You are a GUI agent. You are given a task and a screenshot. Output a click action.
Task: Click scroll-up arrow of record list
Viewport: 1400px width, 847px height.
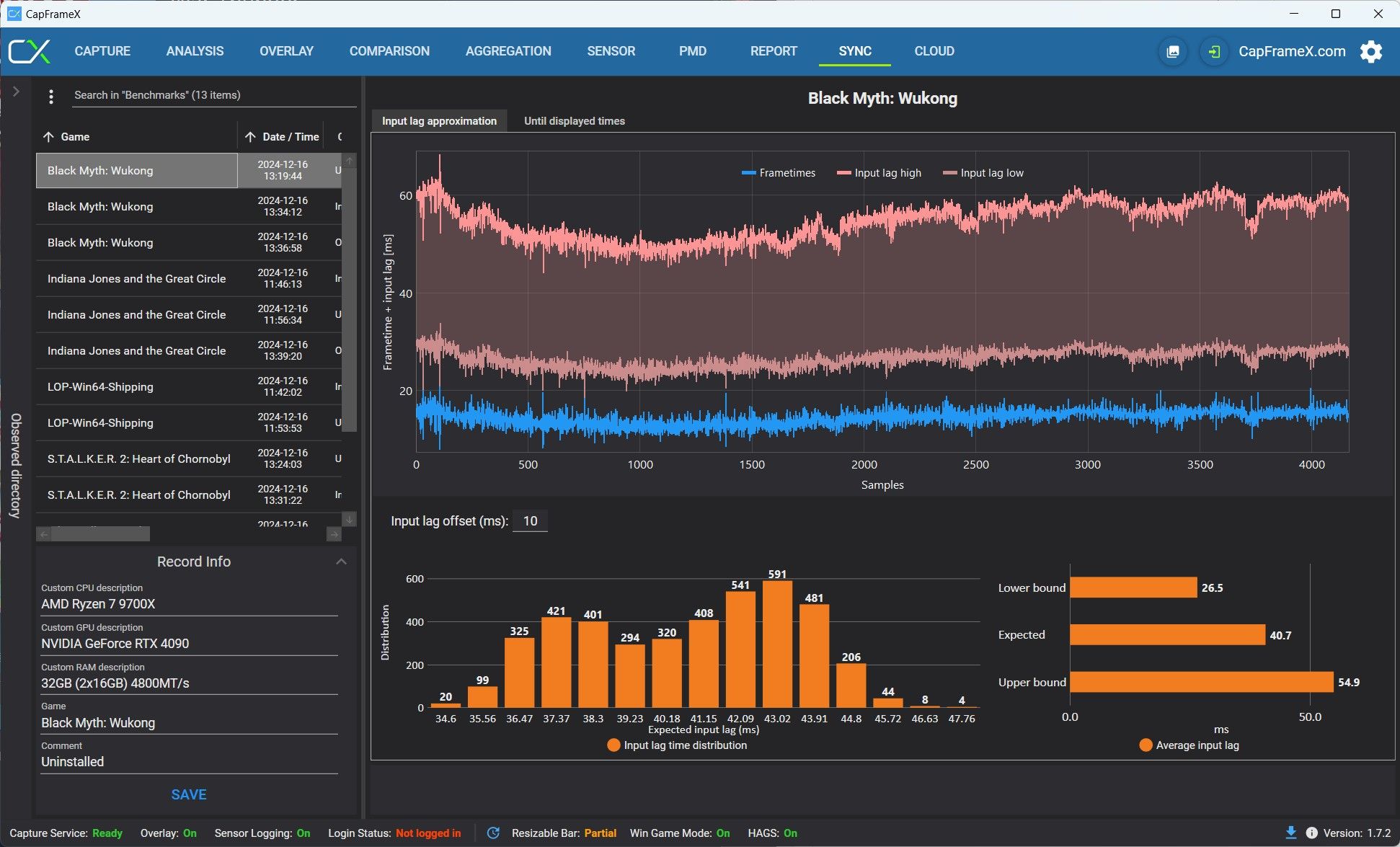pos(350,160)
